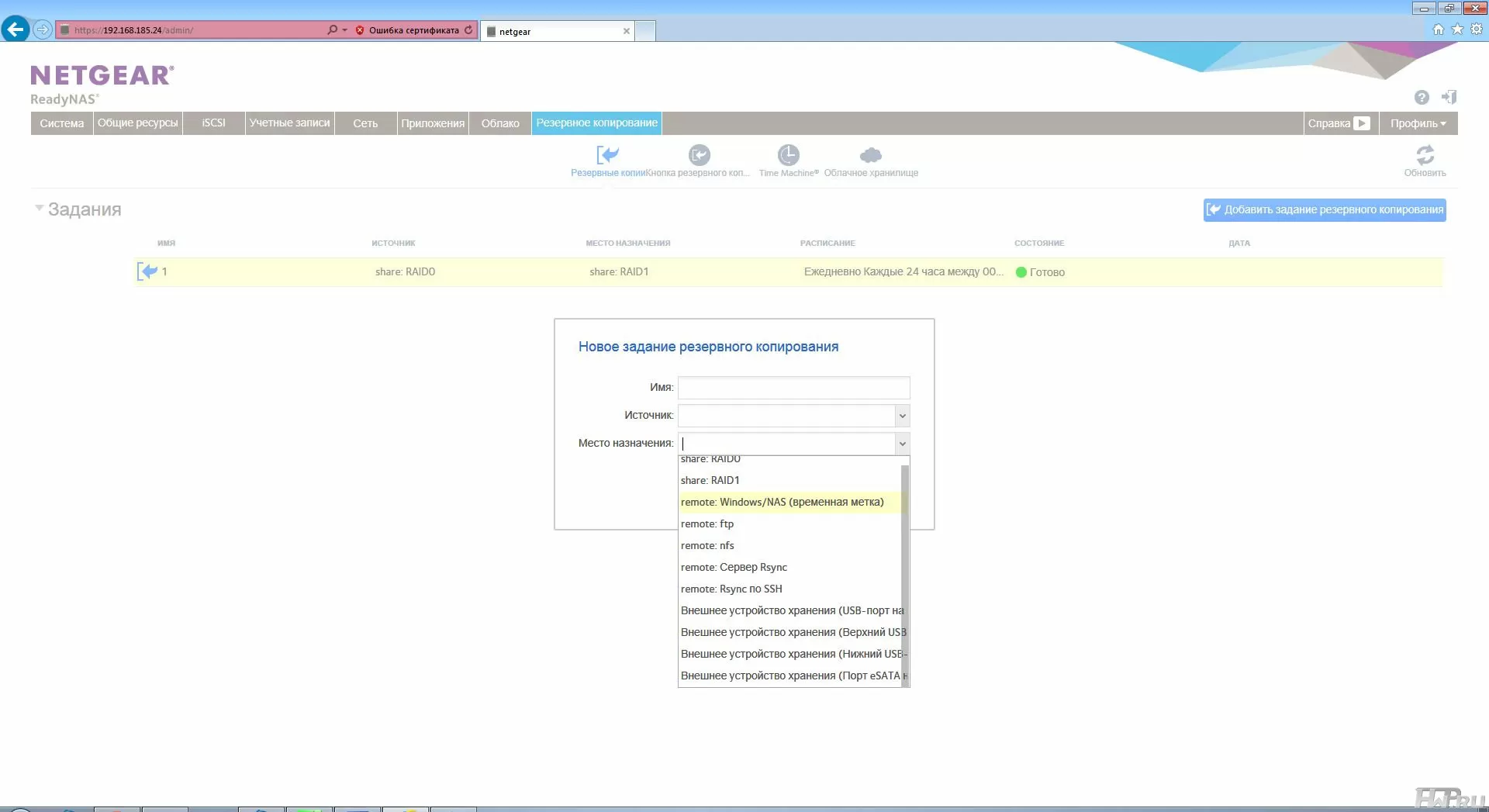Viewport: 1489px width, 812px height.
Task: Open the Cloud storage (Облачное хранилище) icon
Action: tap(870, 156)
